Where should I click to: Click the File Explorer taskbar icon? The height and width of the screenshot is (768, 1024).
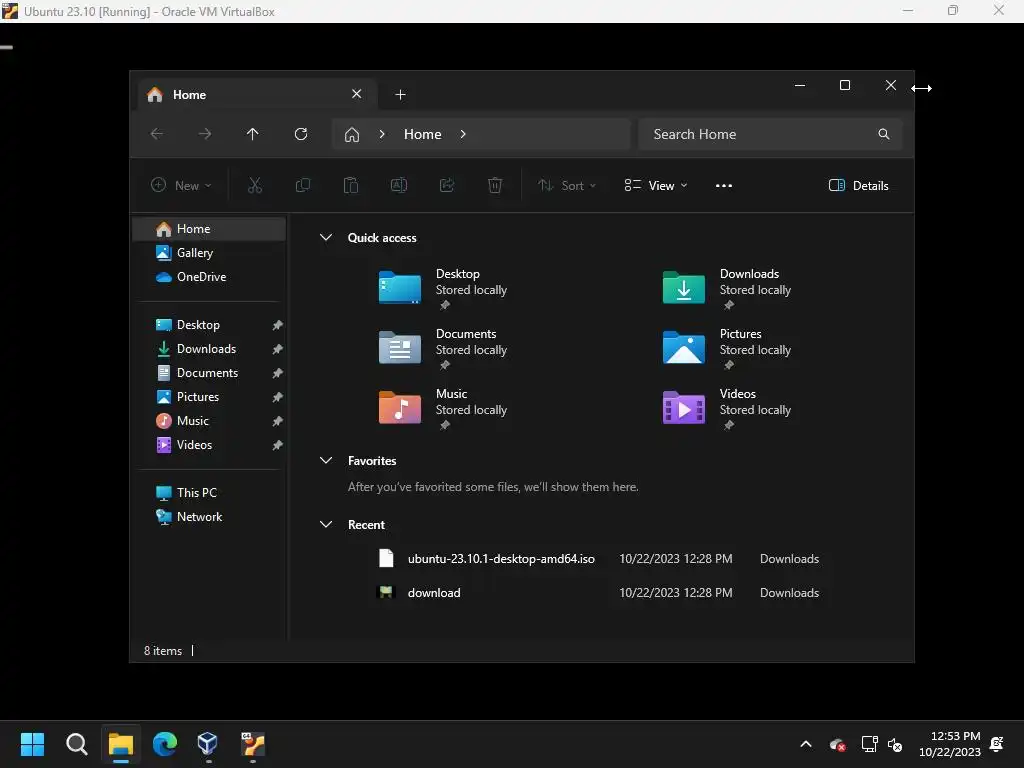(x=121, y=744)
